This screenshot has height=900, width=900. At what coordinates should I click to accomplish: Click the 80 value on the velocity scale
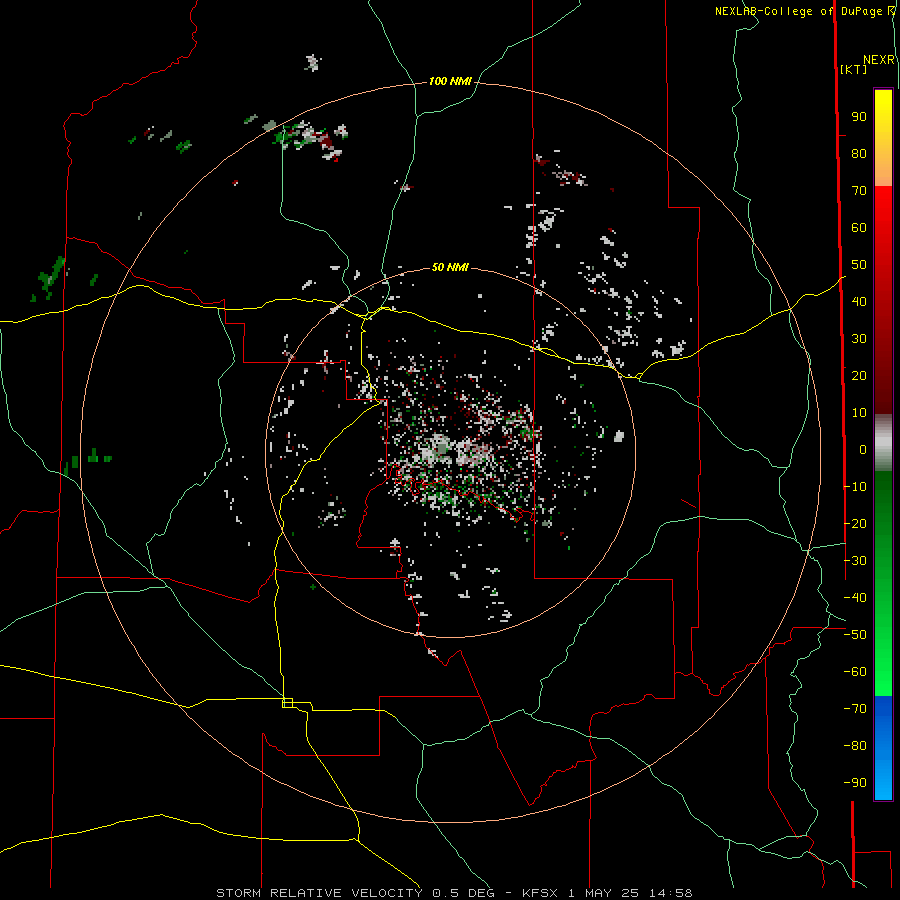859,154
